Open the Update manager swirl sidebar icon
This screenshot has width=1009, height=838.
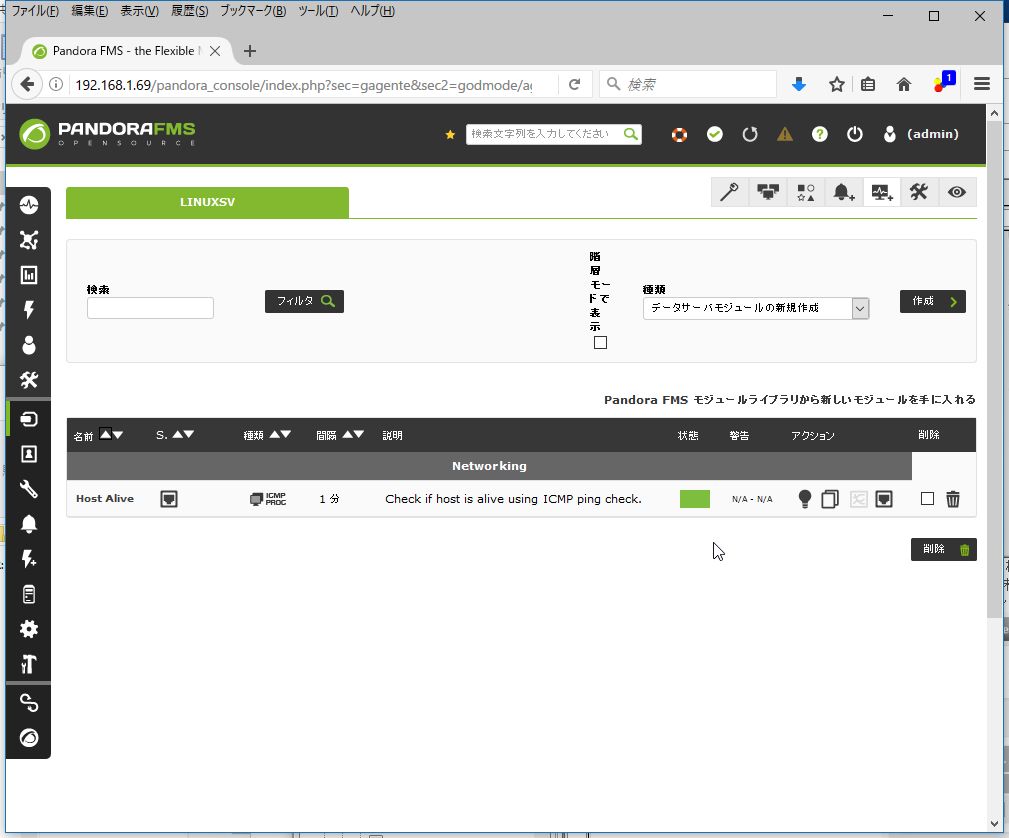tap(28, 738)
